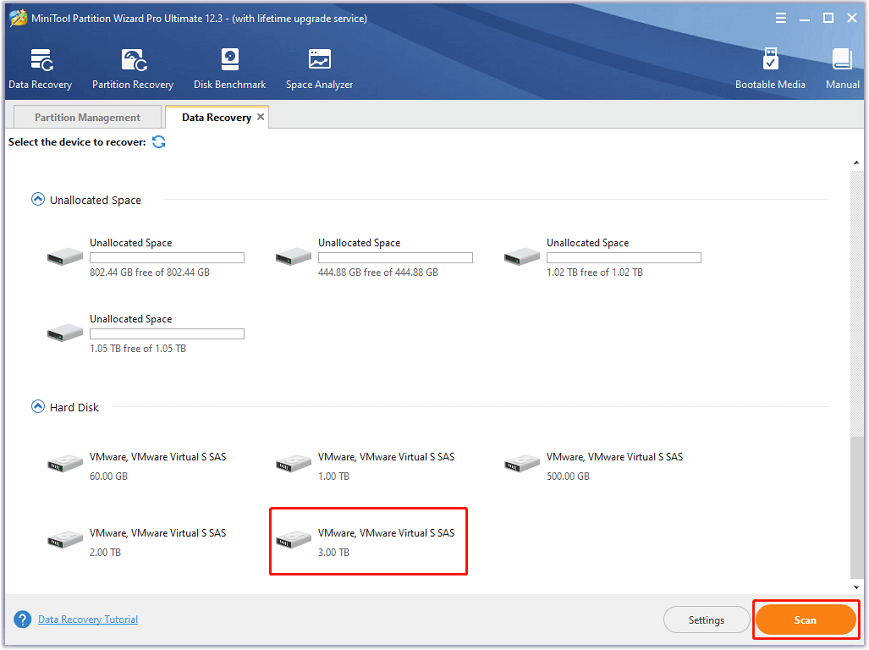
Task: Click the 444.88 GB usage bar
Action: (395, 257)
